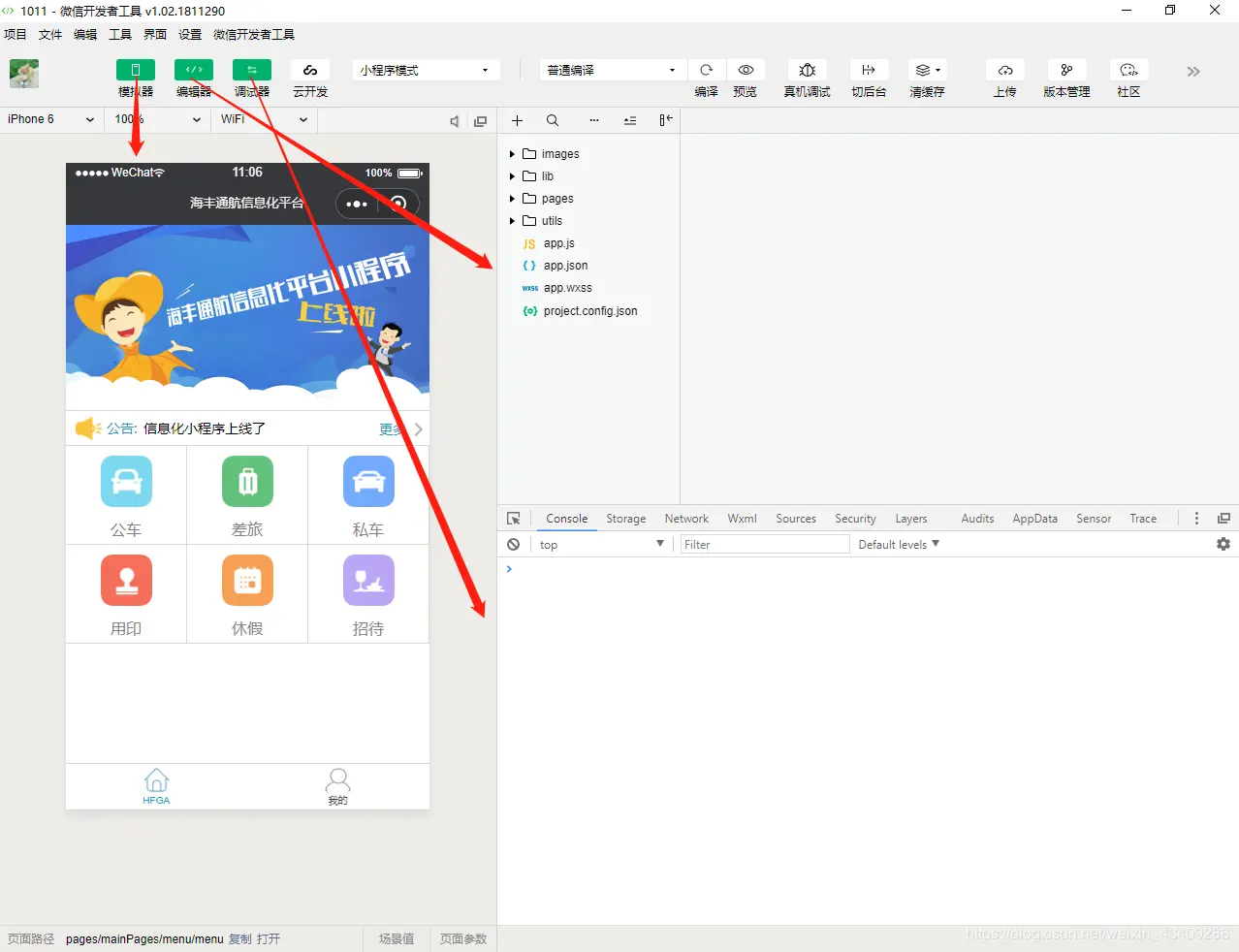Switch to the Network tab
Viewport: 1239px width, 952px height.
pyautogui.click(x=686, y=519)
